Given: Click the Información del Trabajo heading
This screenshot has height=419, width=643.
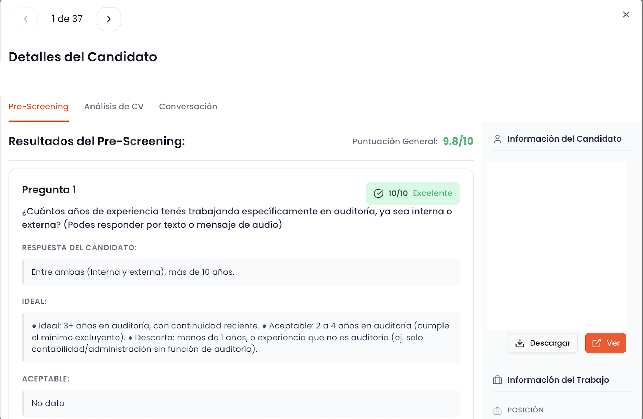Looking at the screenshot, I should click(x=558, y=380).
